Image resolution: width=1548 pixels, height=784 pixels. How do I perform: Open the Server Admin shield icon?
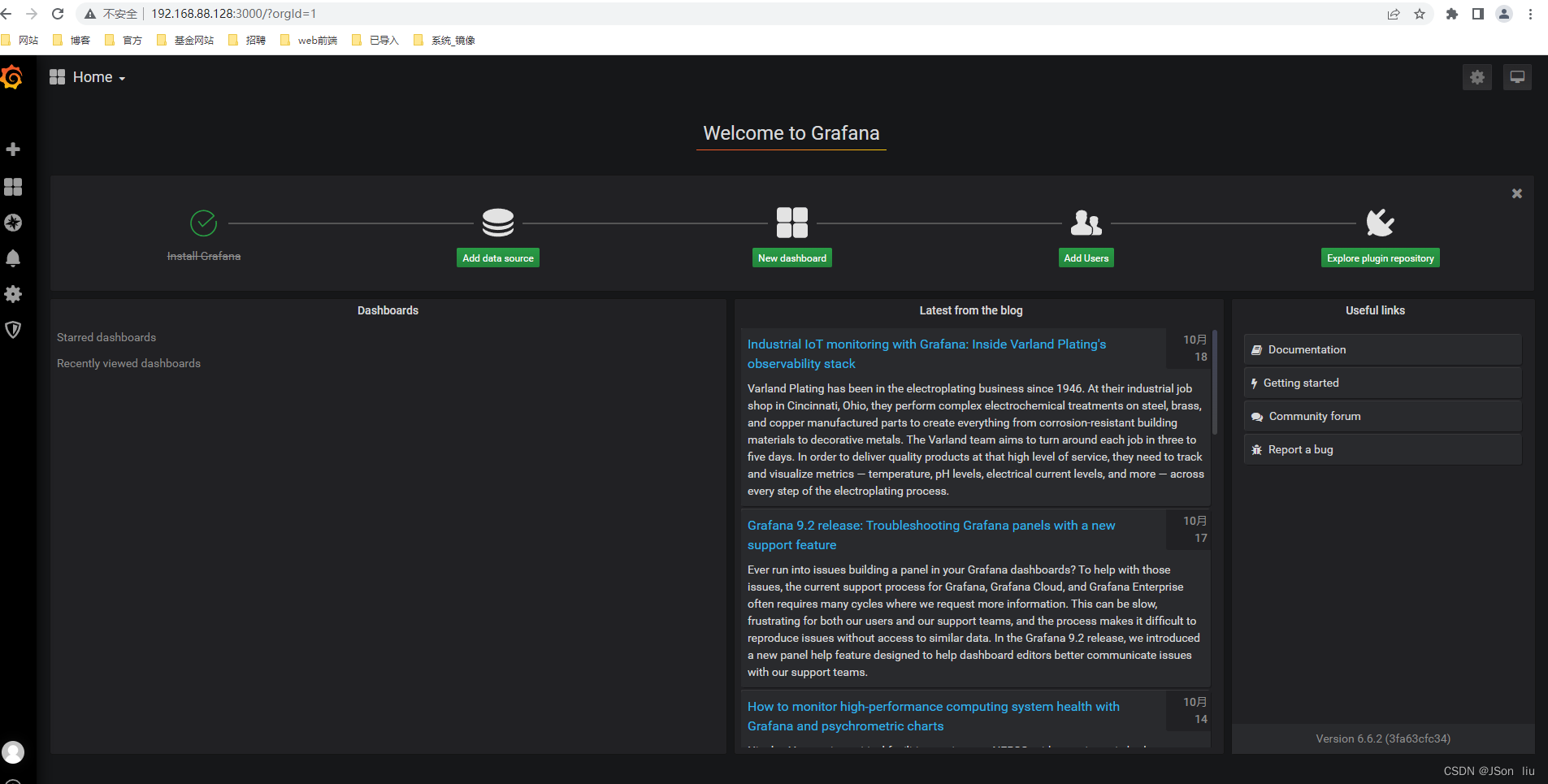[x=13, y=330]
